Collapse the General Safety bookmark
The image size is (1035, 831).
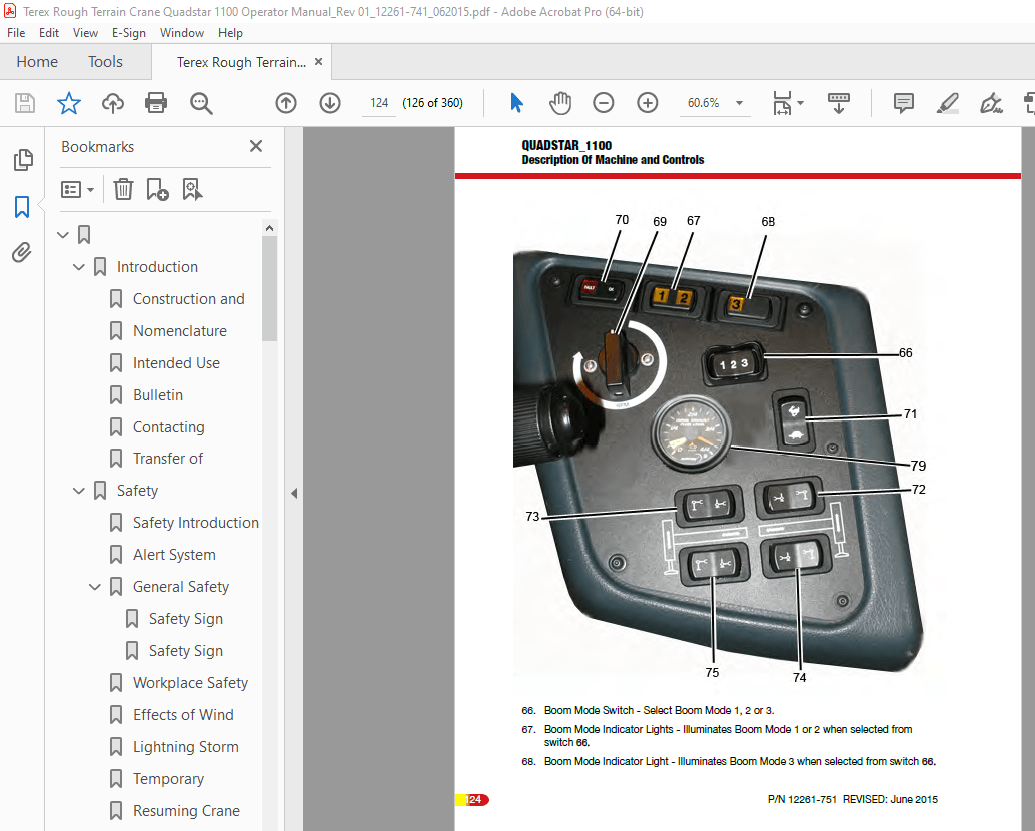94,587
